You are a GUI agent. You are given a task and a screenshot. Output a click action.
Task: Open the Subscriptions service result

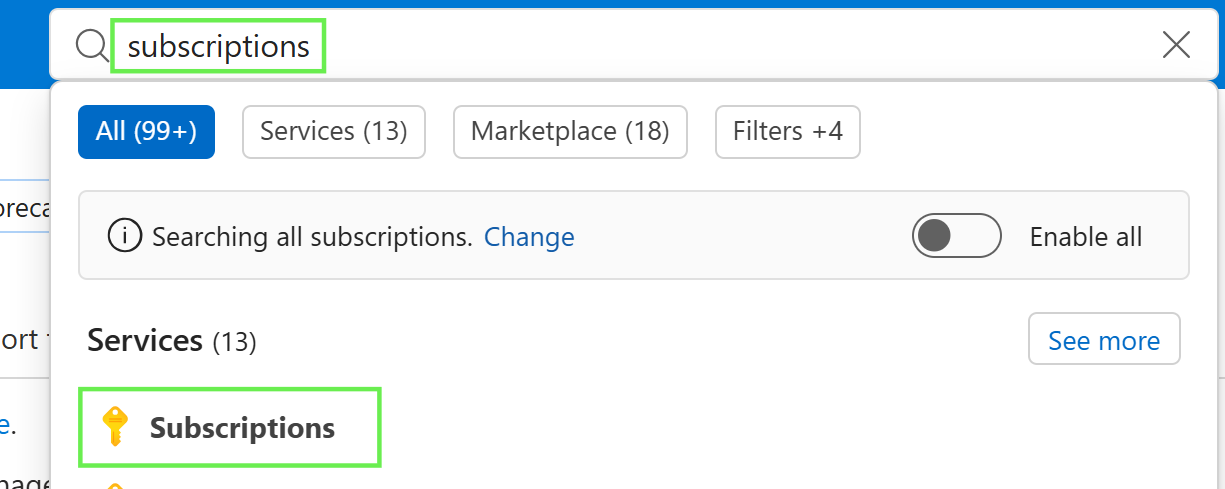230,427
